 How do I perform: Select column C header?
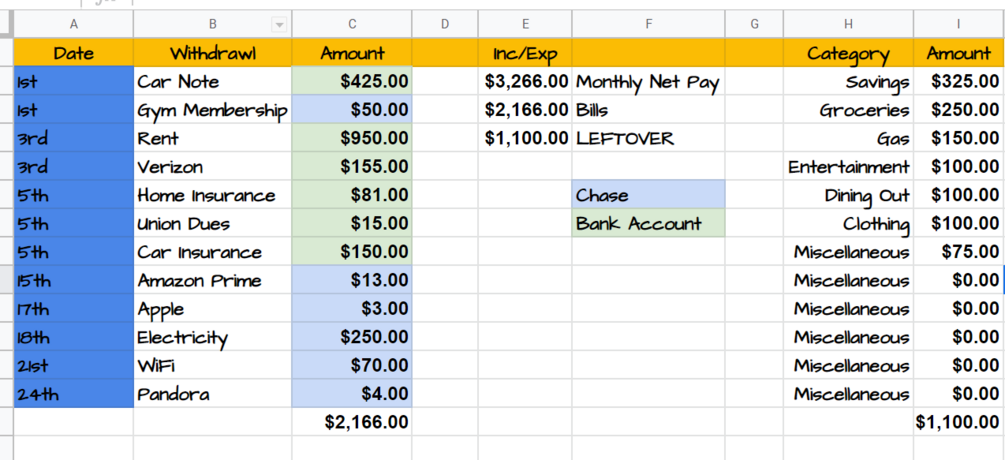pyautogui.click(x=352, y=24)
